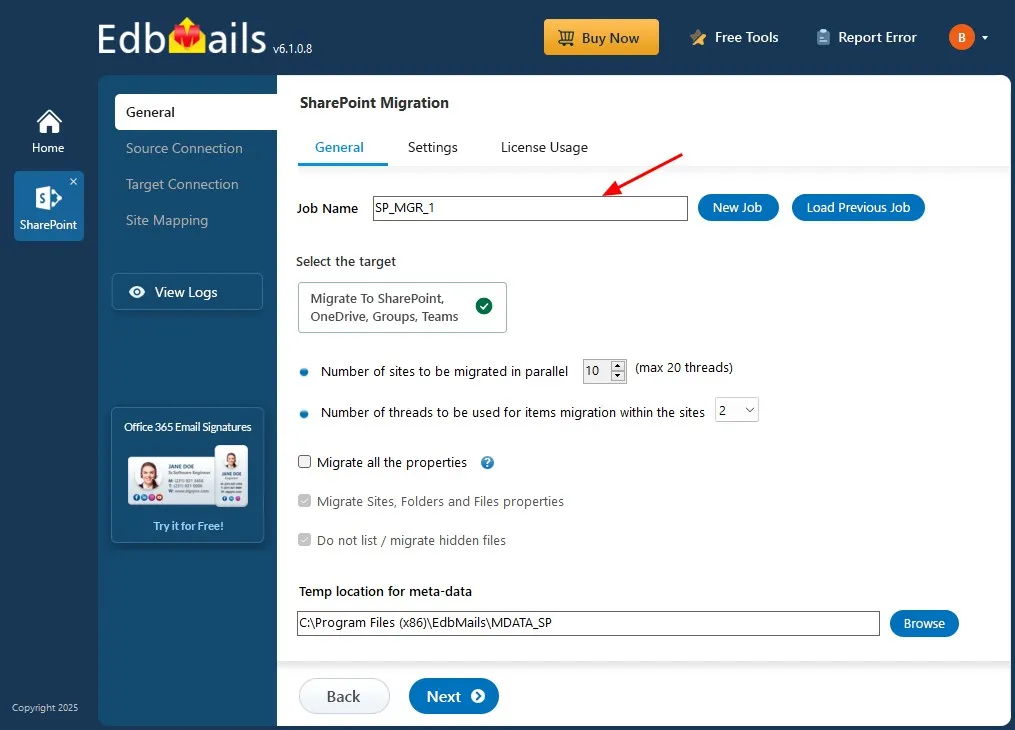Toggle Do not list hidden files checkbox
The width and height of the screenshot is (1015, 730).
click(304, 540)
